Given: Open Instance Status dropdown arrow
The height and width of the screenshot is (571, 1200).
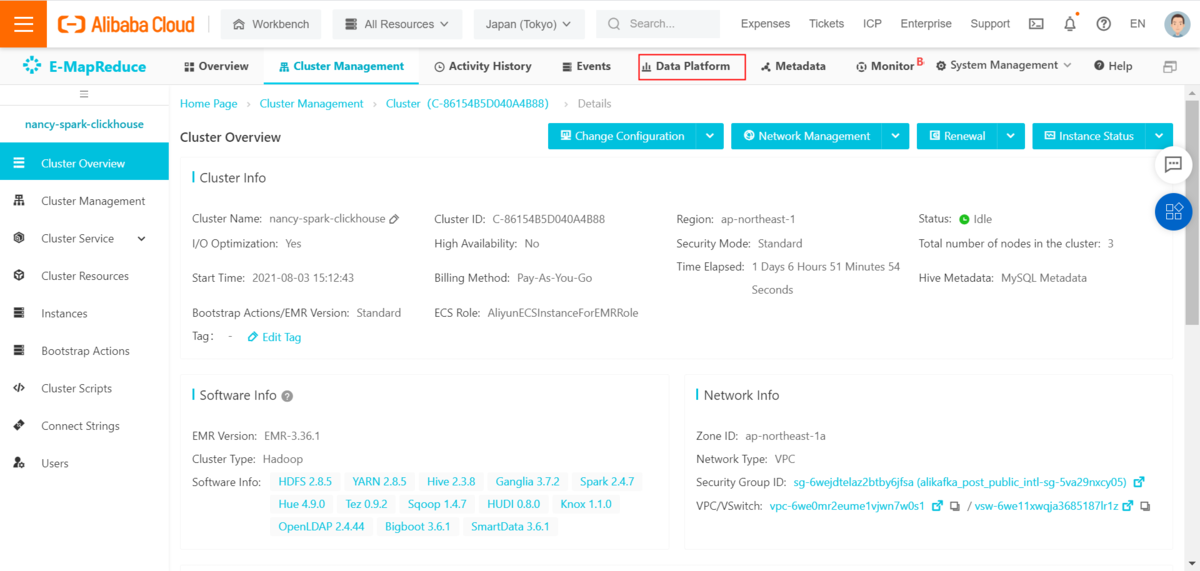Looking at the screenshot, I should [x=1160, y=136].
